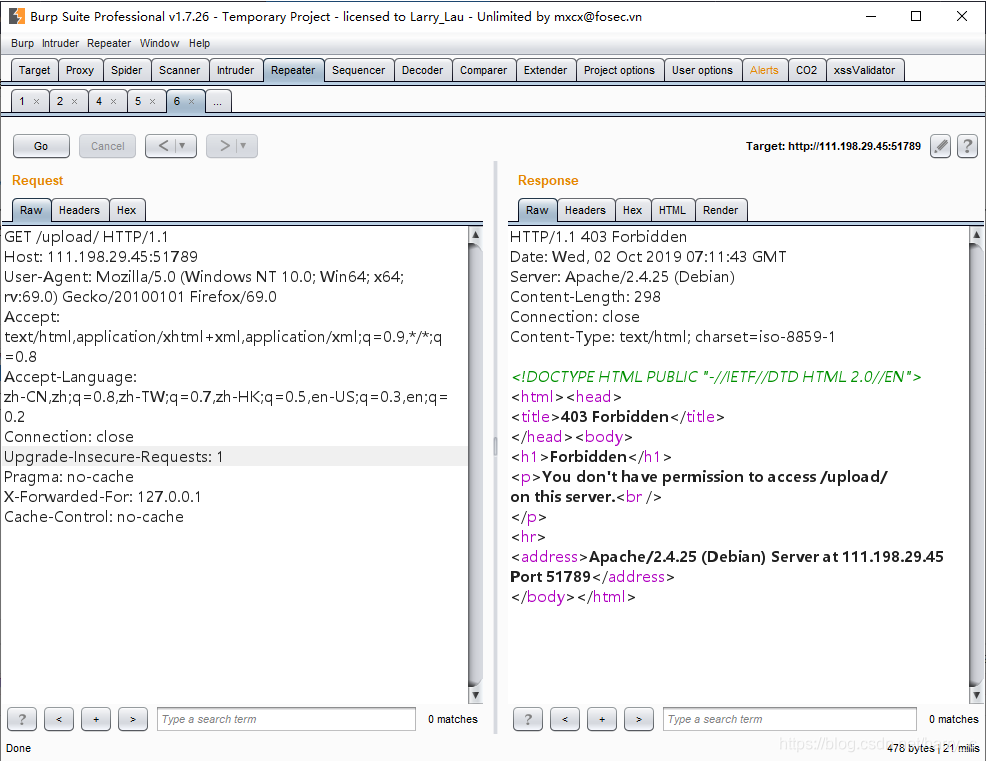Open the Intruder menu

(x=60, y=43)
